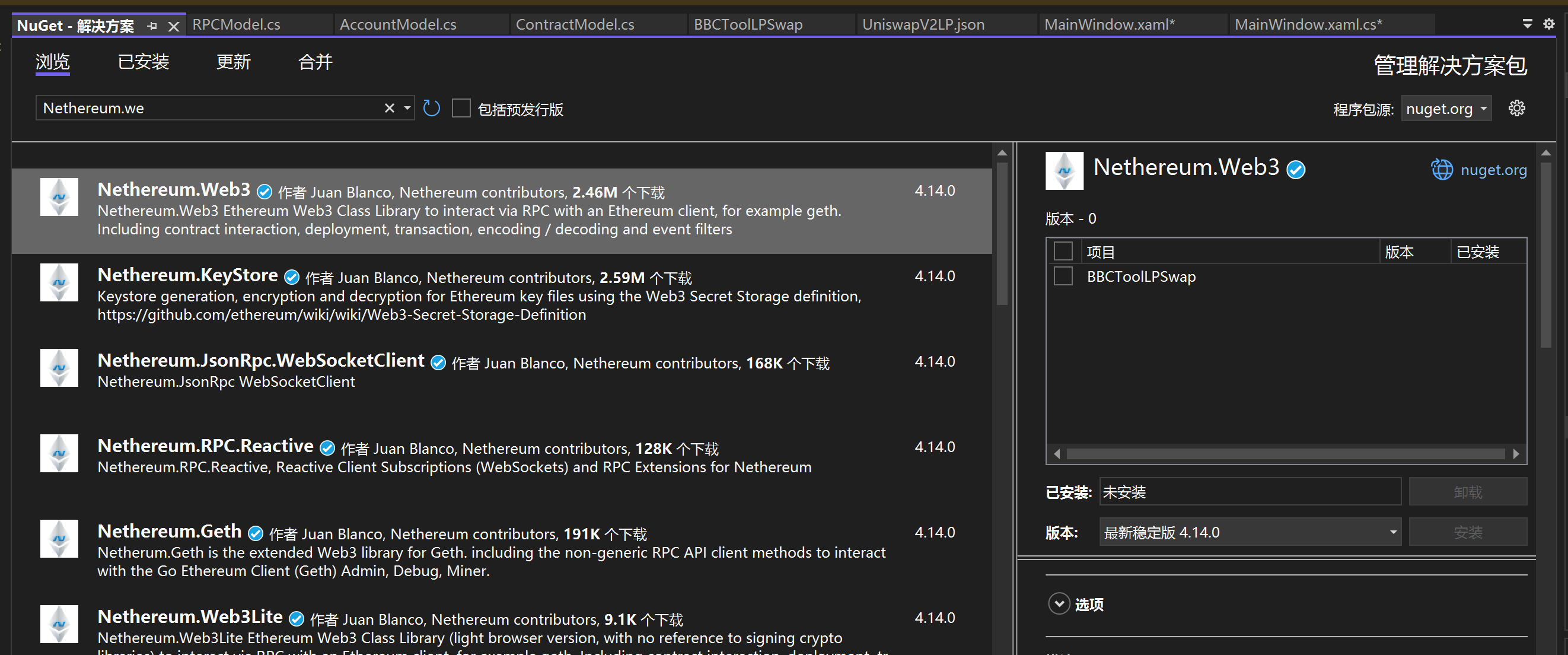Clear the Nethereum.we search text
Viewport: 1568px width, 655px height.
(x=390, y=109)
